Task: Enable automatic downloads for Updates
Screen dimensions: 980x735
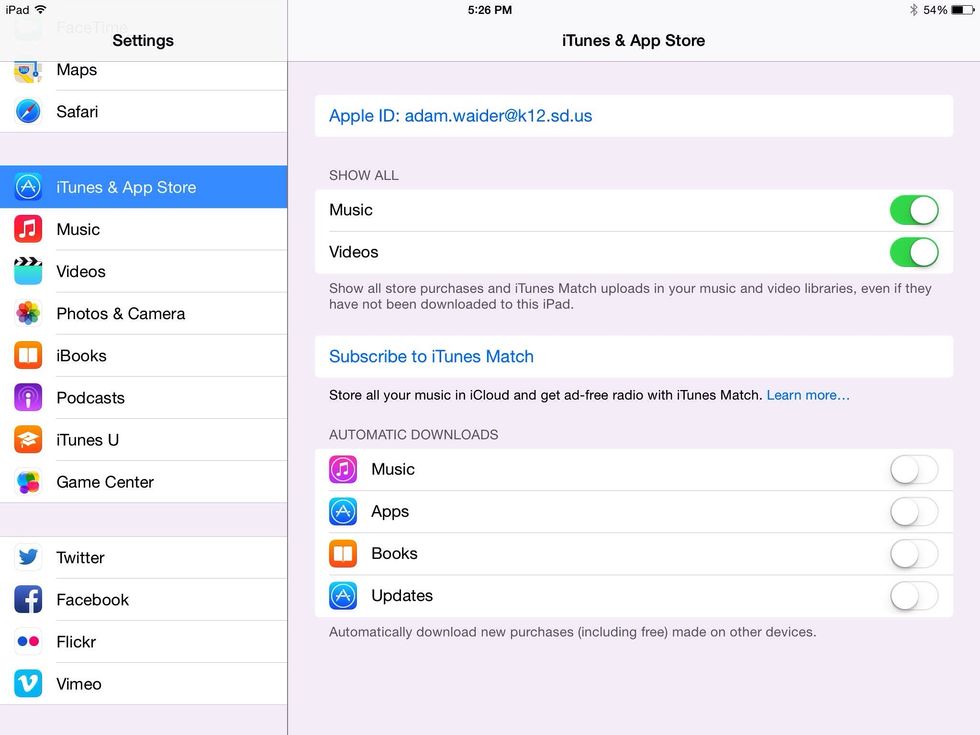Action: 914,596
